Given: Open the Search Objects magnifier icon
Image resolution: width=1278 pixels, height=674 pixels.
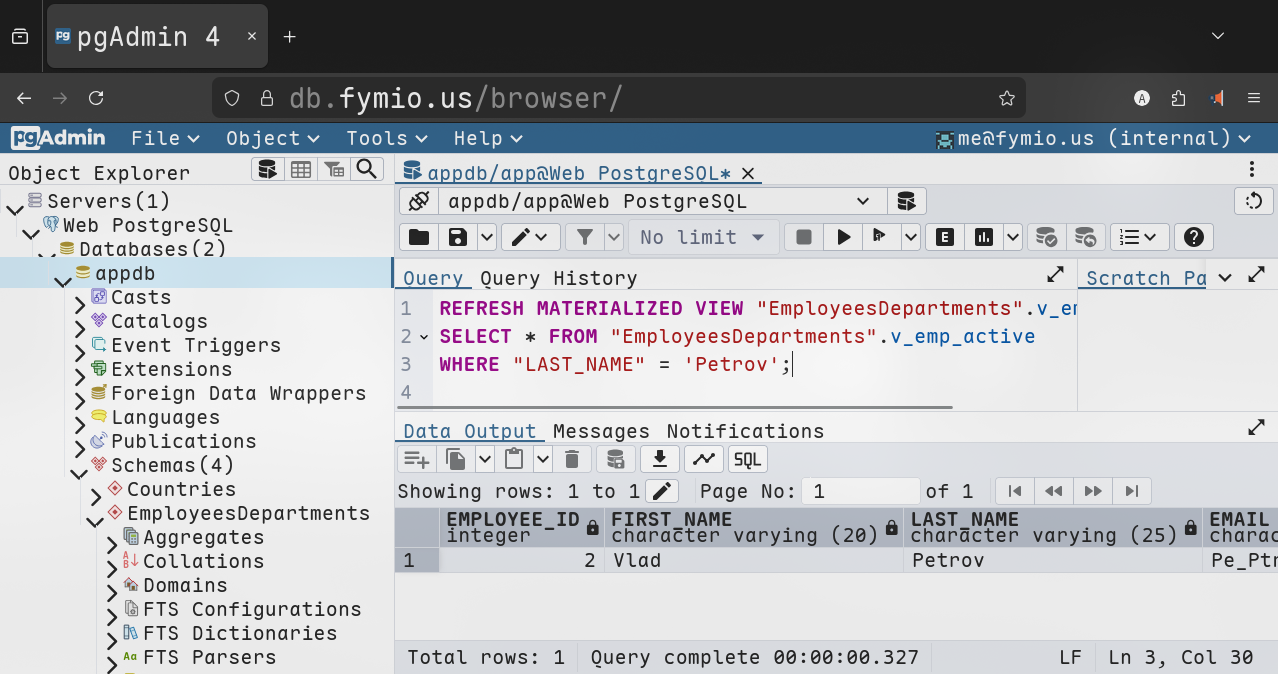Looking at the screenshot, I should pyautogui.click(x=367, y=170).
